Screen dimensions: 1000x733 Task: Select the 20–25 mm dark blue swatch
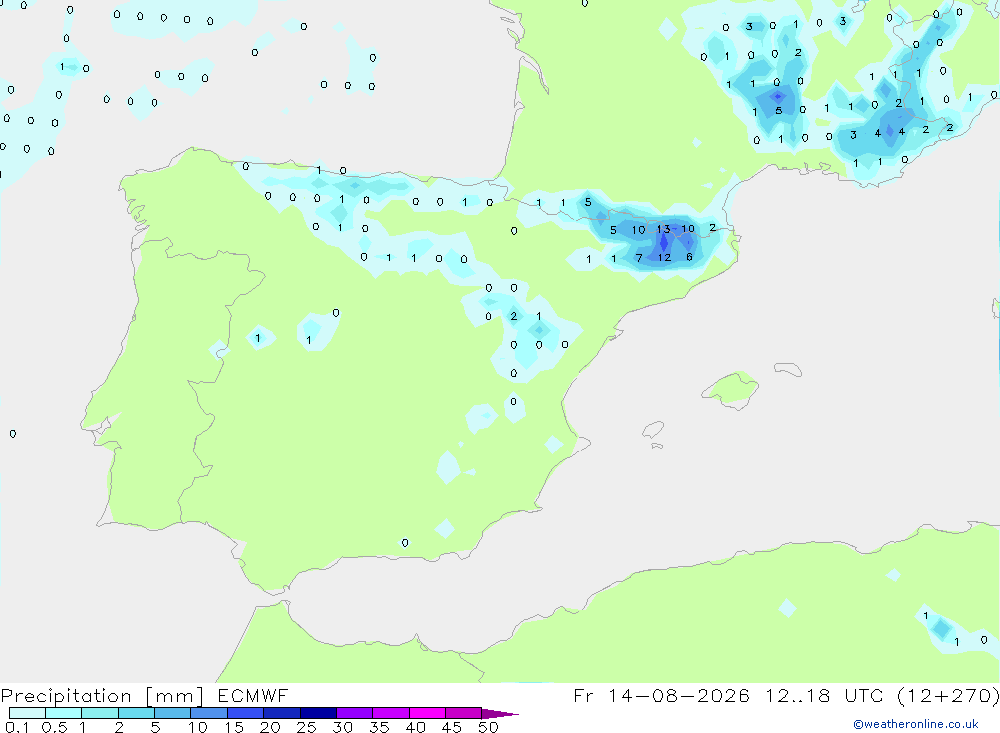click(x=281, y=713)
